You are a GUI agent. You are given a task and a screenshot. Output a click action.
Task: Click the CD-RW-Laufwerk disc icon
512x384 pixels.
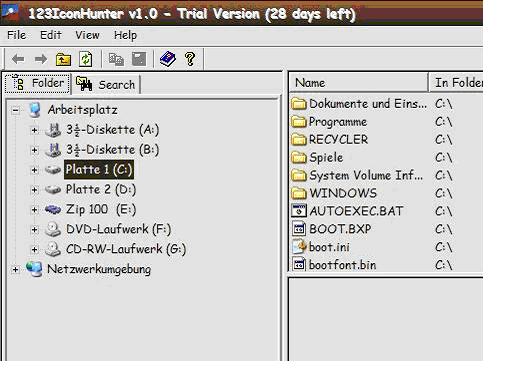point(53,249)
